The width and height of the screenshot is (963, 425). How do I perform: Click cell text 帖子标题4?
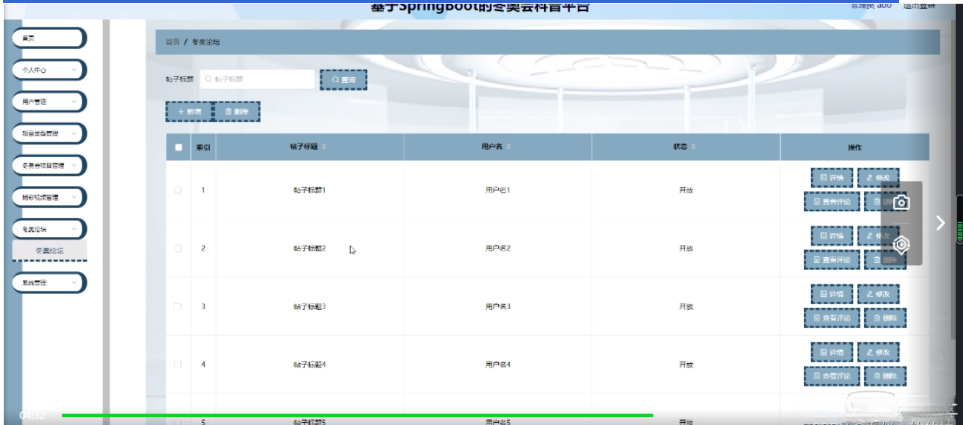click(x=310, y=365)
